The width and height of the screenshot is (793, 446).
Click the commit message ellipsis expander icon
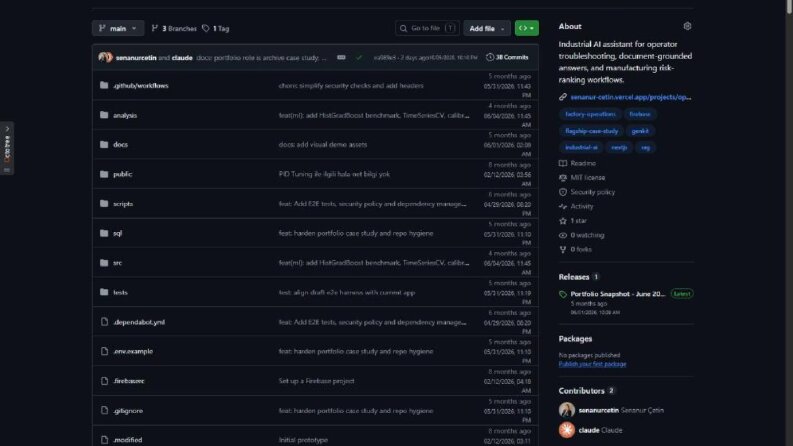pyautogui.click(x=341, y=58)
